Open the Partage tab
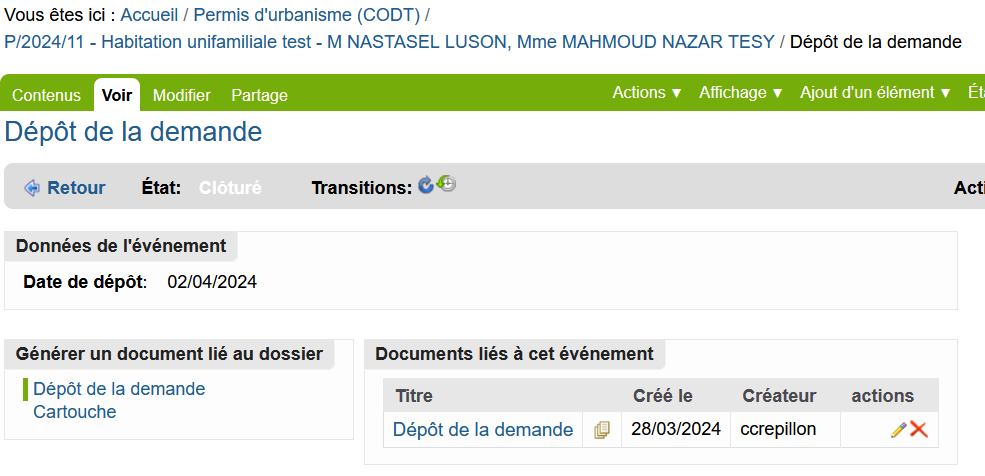The width and height of the screenshot is (985, 476). click(x=259, y=95)
